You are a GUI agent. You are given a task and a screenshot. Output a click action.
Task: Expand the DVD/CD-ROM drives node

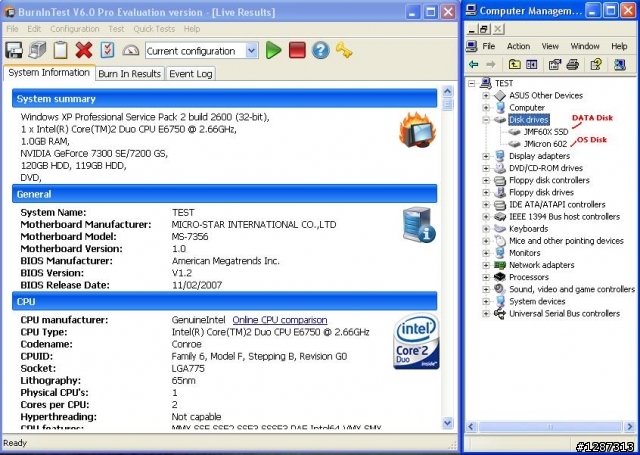coord(486,168)
